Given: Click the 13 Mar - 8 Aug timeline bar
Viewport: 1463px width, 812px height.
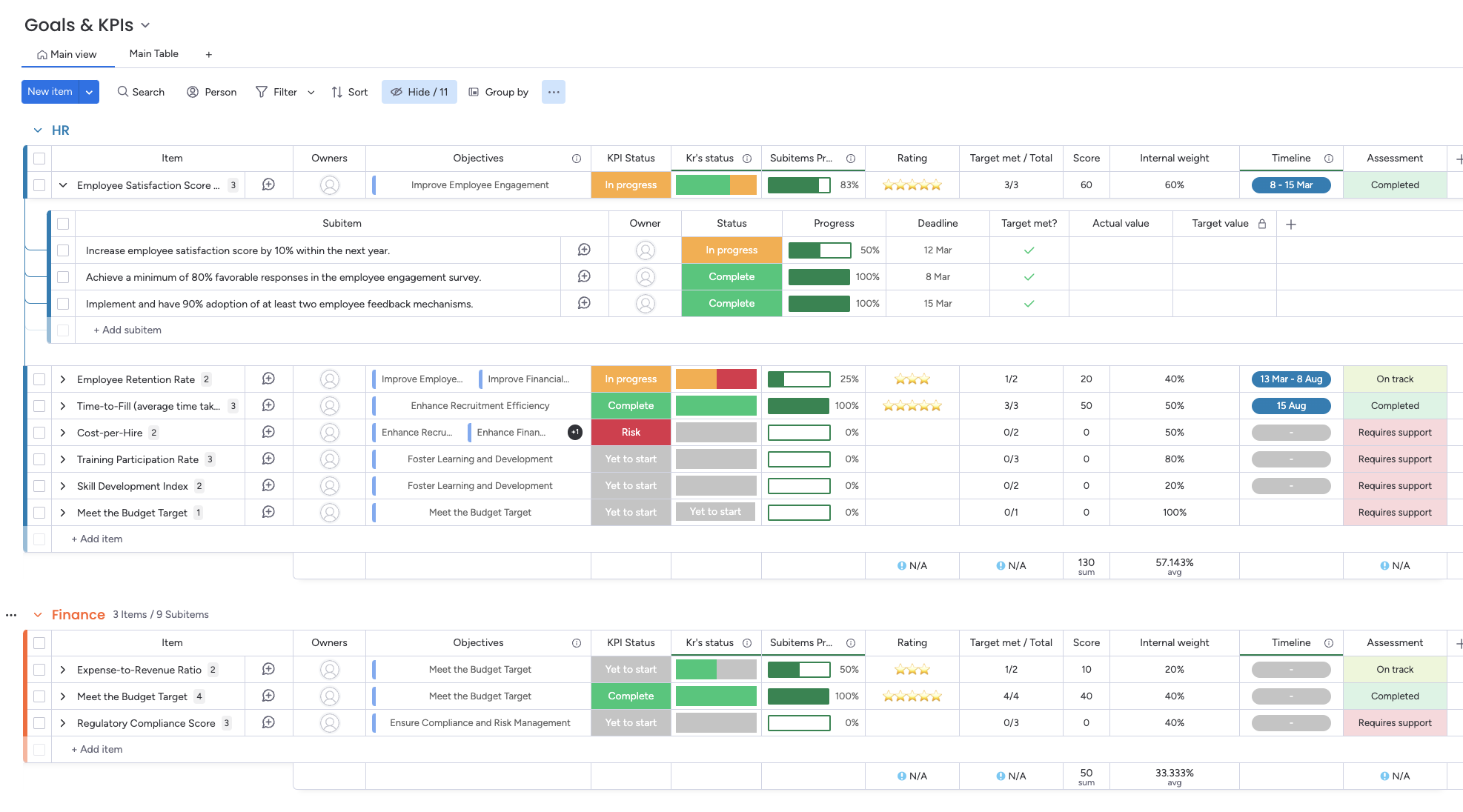Looking at the screenshot, I should (x=1291, y=379).
